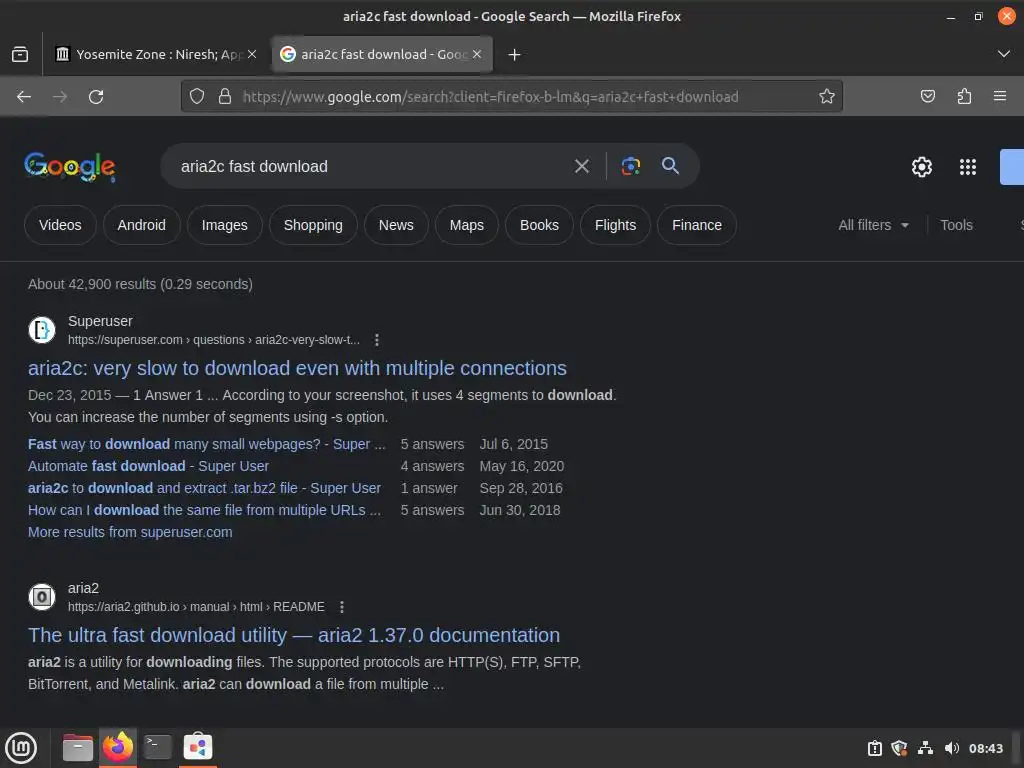Click the Firefox back arrow
Viewport: 1024px width, 768px height.
pyautogui.click(x=24, y=97)
